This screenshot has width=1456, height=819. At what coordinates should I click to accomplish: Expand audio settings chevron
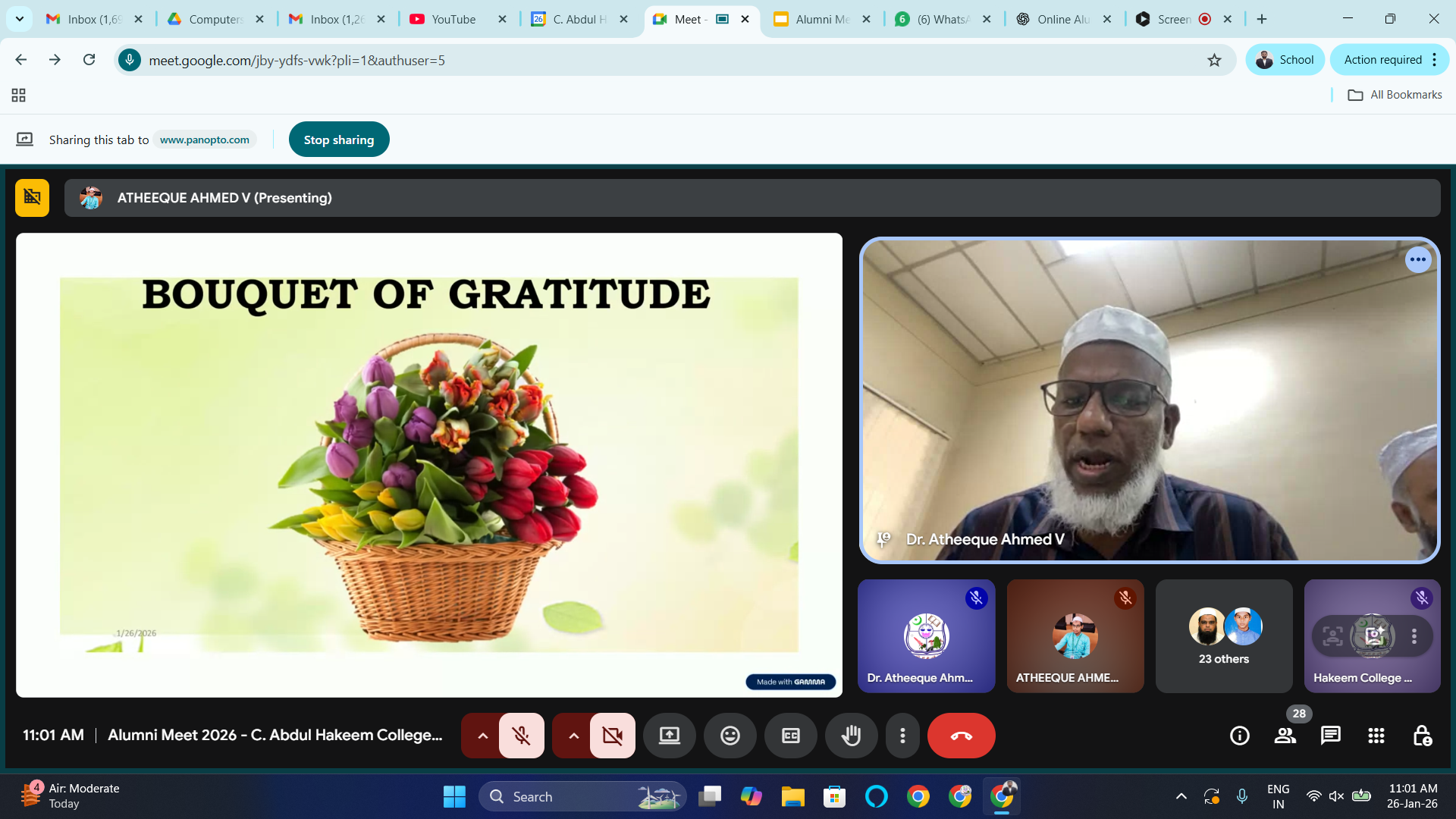482,736
